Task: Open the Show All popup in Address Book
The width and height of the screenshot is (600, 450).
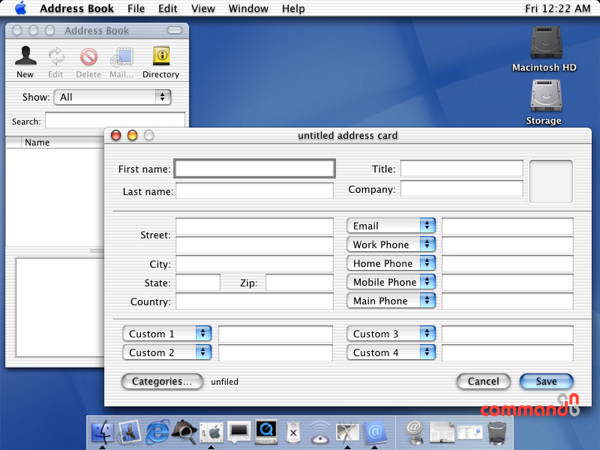Action: click(x=112, y=97)
